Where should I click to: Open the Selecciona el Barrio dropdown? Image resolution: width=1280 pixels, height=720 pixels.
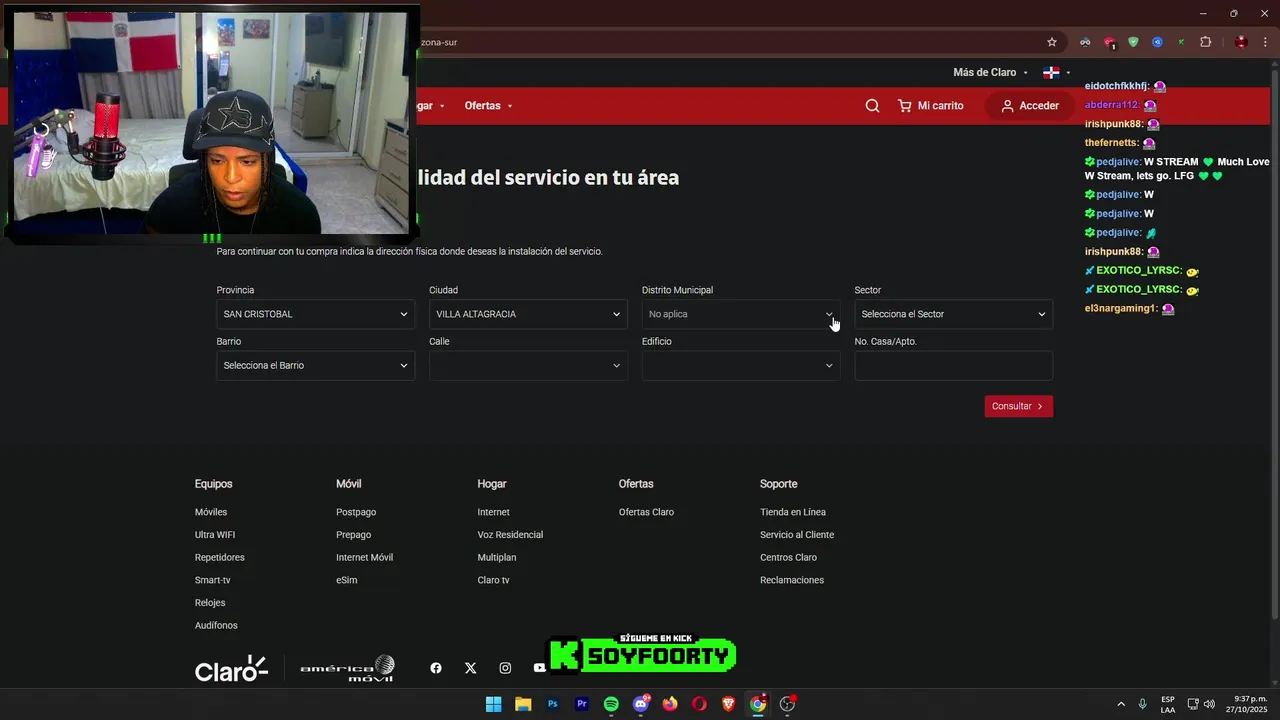coord(316,365)
